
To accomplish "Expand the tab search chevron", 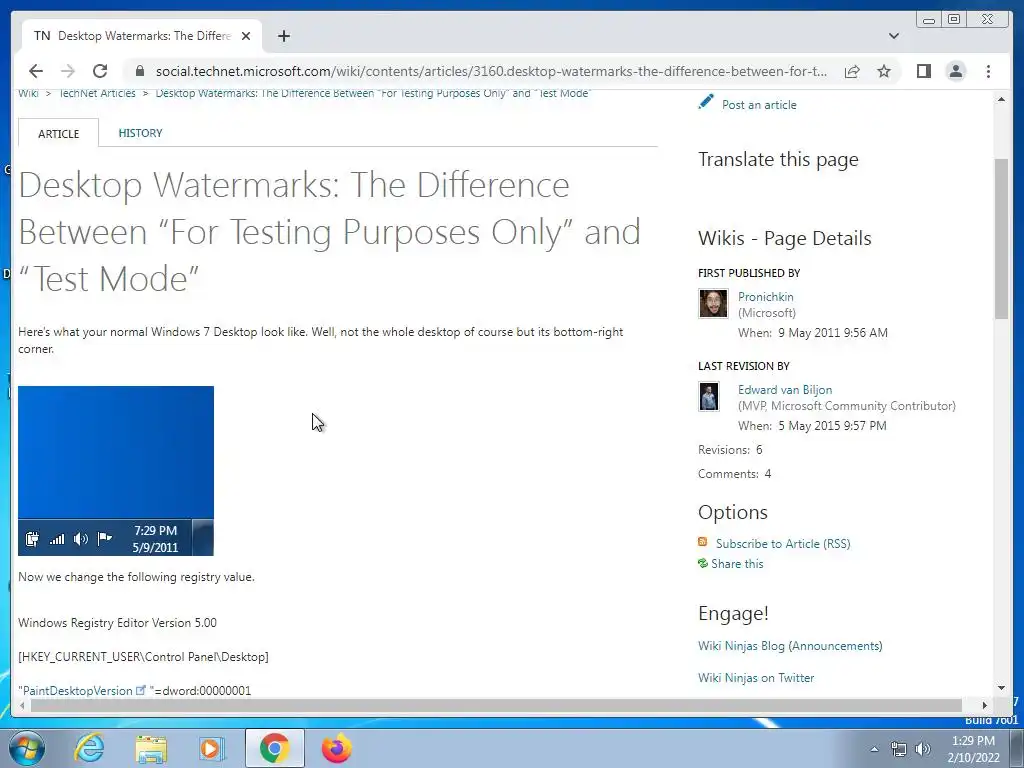I will (x=894, y=36).
